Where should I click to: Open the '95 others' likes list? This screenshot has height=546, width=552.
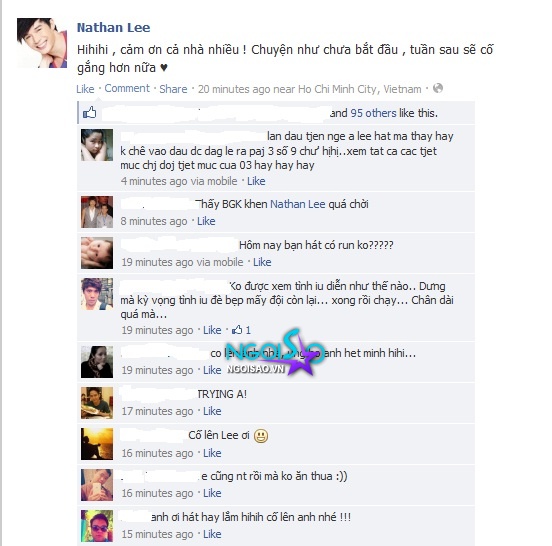tap(373, 113)
